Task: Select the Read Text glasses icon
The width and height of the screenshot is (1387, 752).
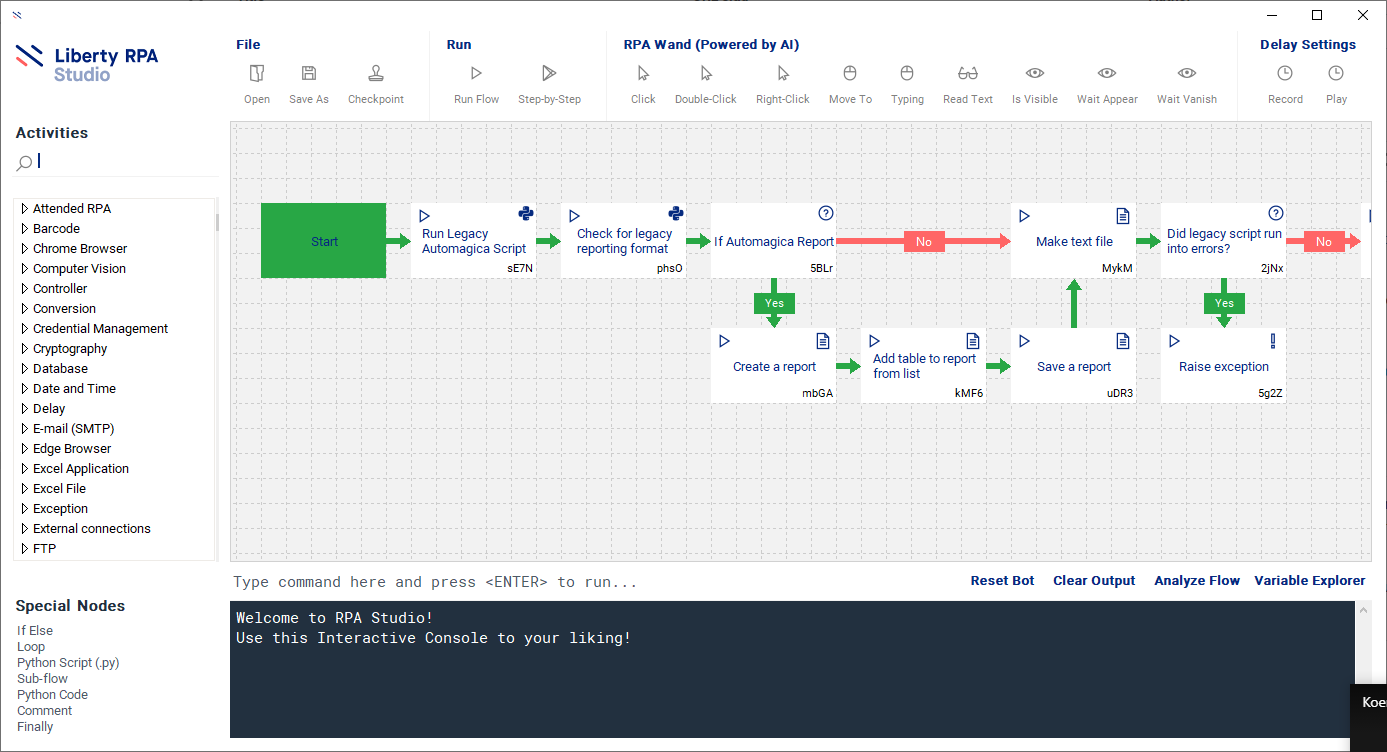Action: coord(968,74)
